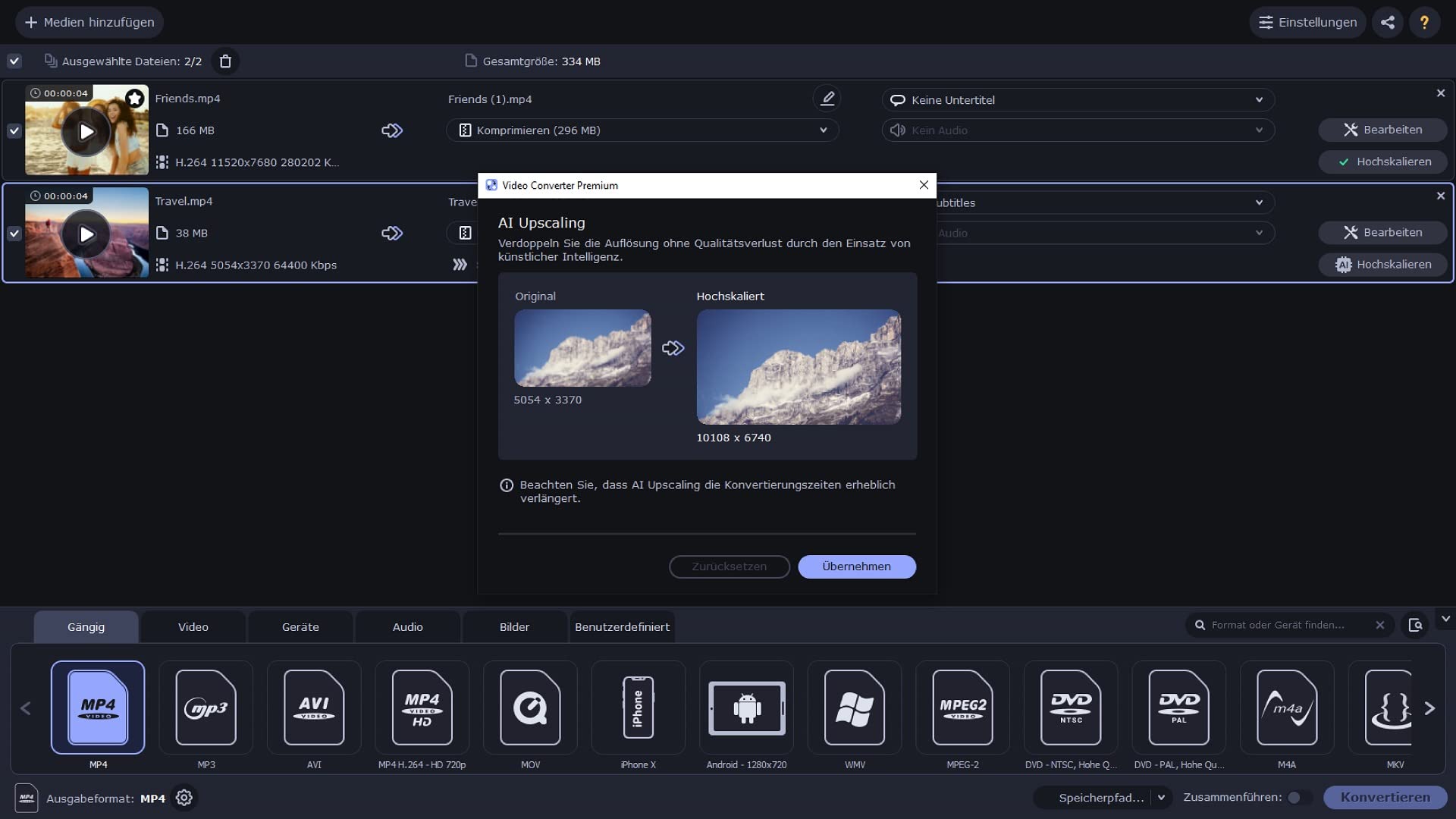The height and width of the screenshot is (819, 1456).
Task: Play the Friends.mp4 preview
Action: click(86, 132)
